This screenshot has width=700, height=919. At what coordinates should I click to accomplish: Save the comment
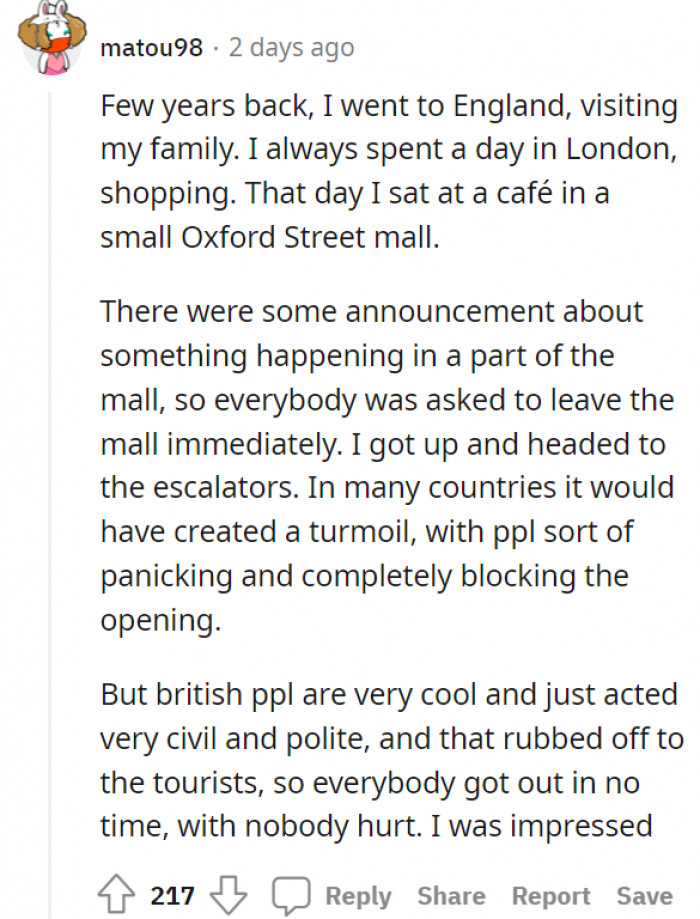(x=644, y=895)
